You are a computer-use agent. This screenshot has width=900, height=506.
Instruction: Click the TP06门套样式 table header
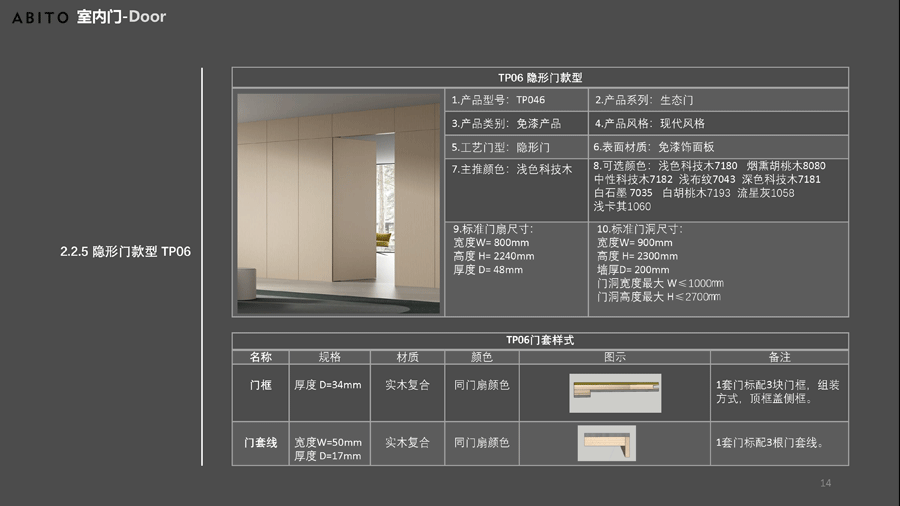540,340
